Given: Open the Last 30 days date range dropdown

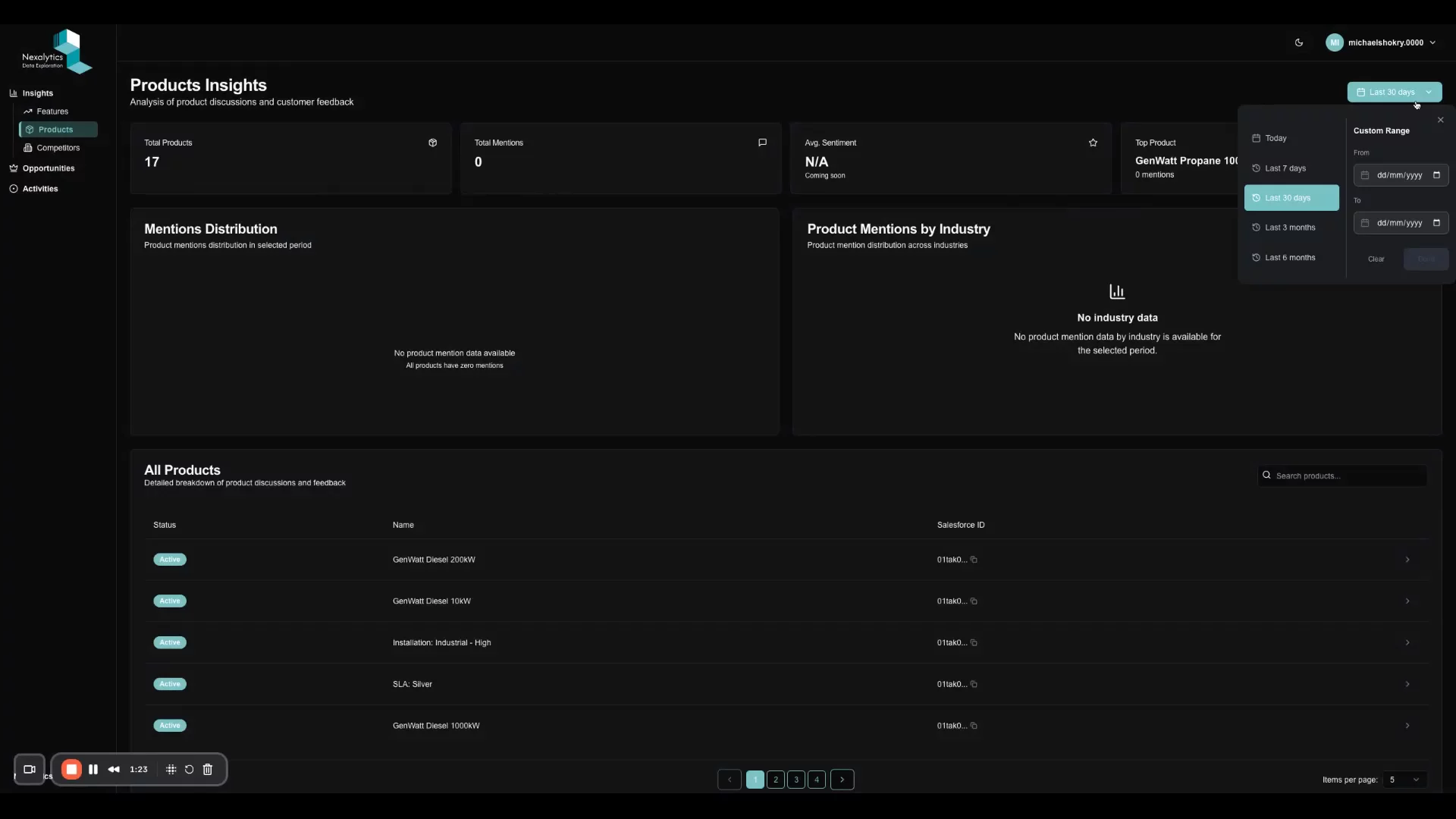Looking at the screenshot, I should pyautogui.click(x=1394, y=92).
